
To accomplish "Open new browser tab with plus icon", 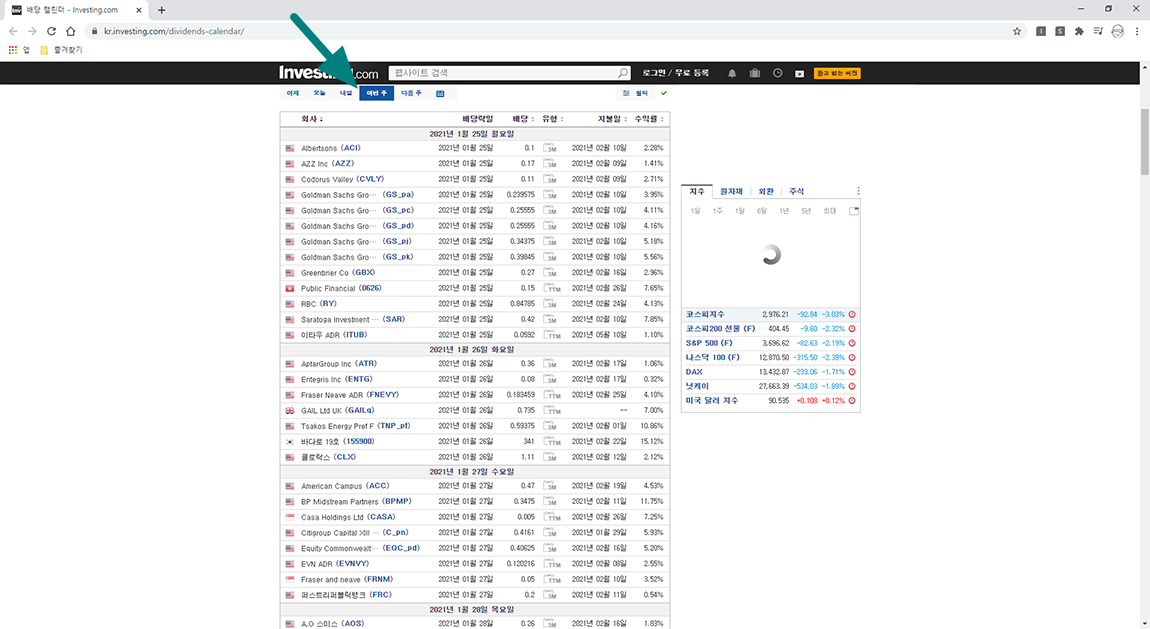I will (161, 10).
